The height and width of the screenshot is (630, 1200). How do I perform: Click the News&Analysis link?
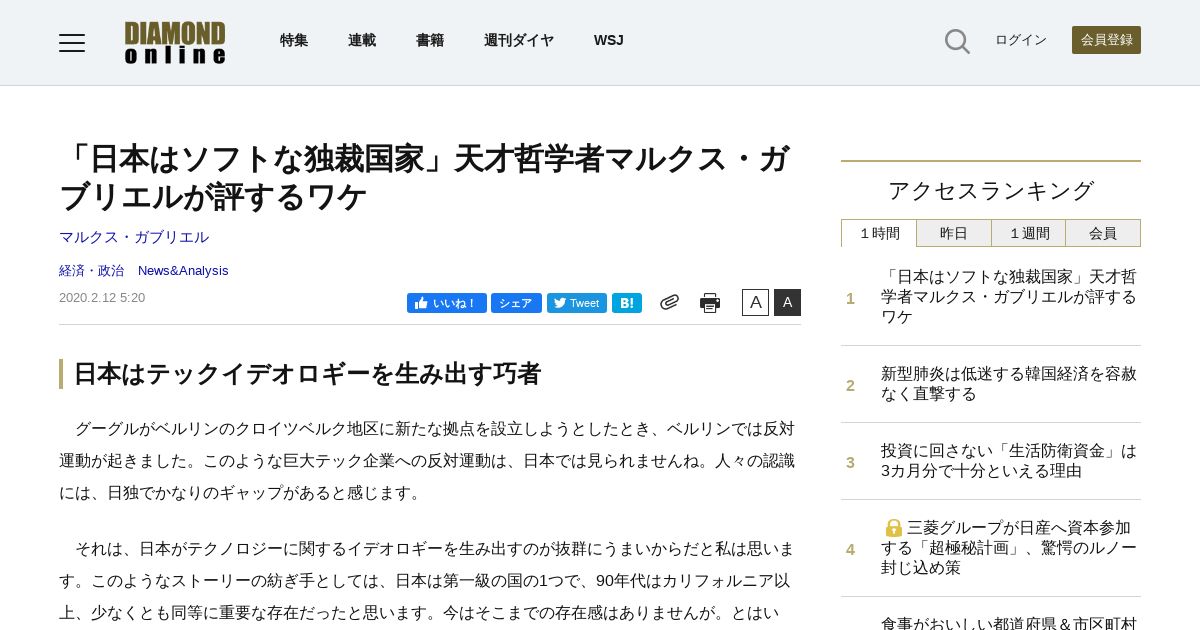point(183,270)
